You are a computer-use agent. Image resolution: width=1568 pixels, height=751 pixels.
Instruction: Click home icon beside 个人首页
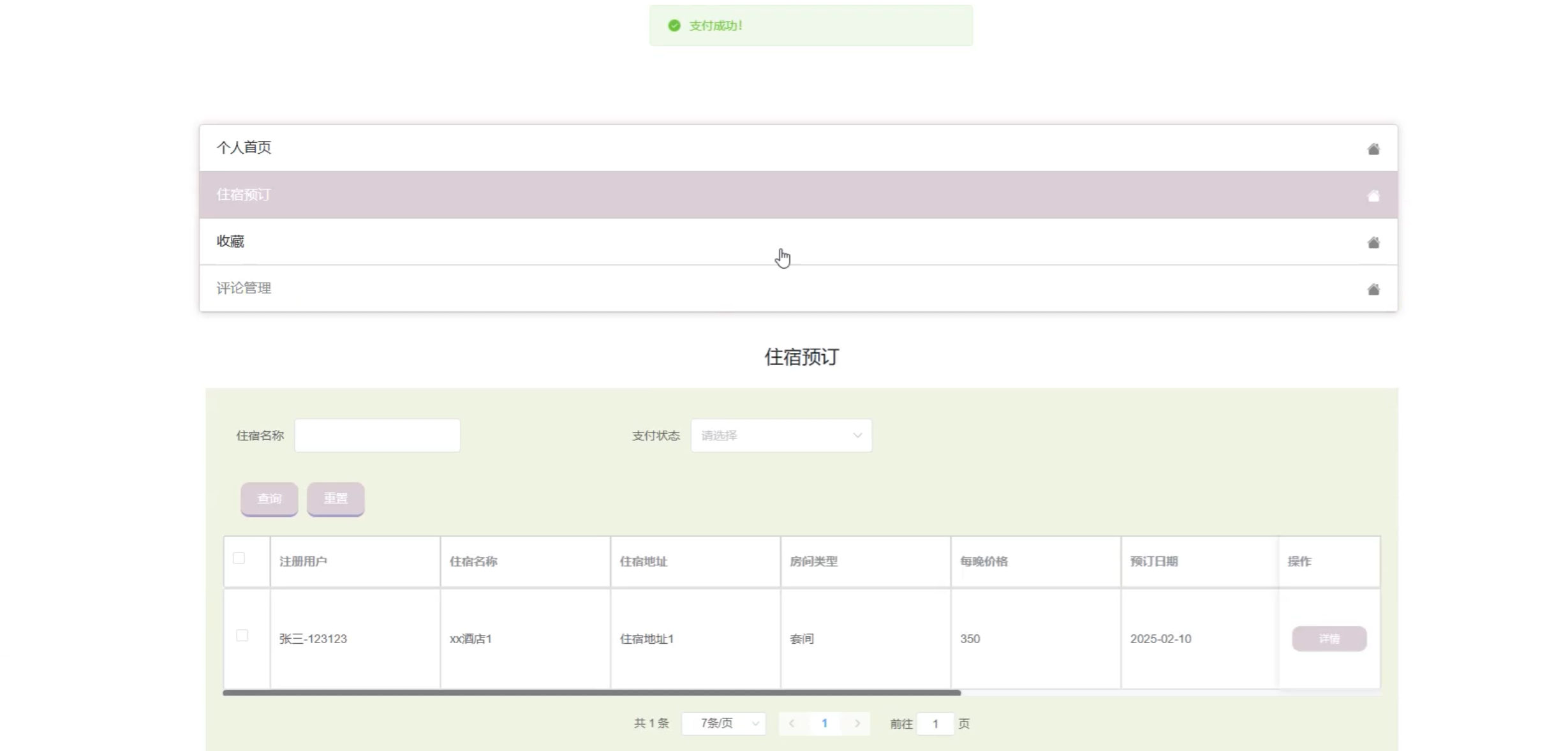point(1373,149)
